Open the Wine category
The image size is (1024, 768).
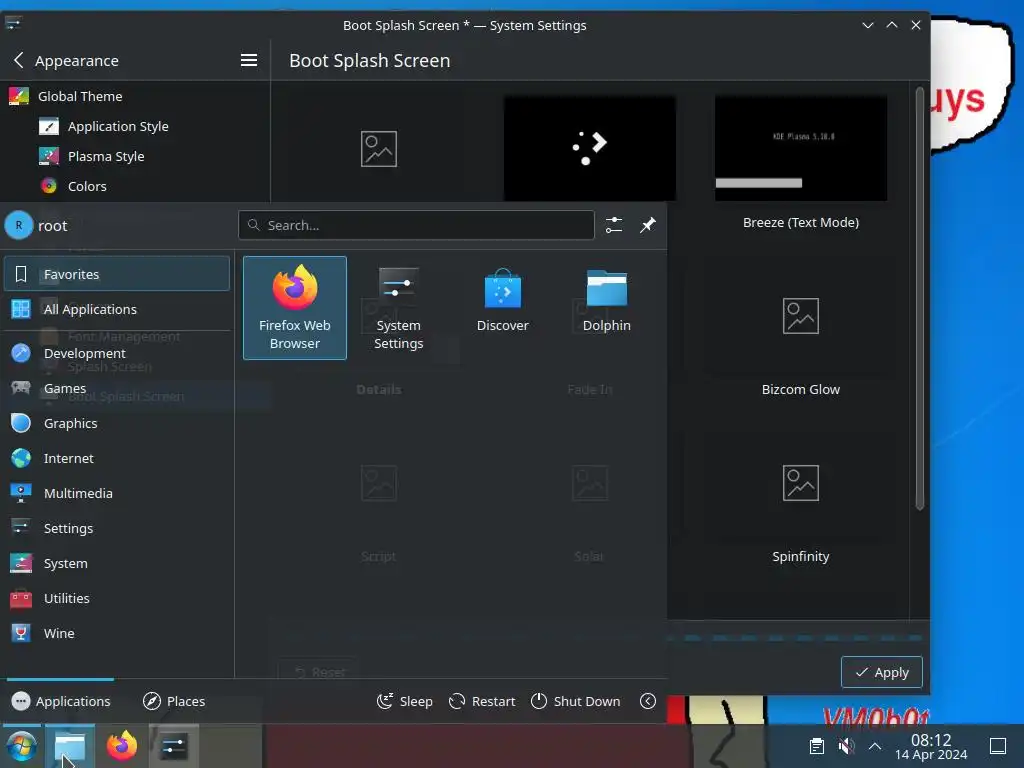coord(117,633)
